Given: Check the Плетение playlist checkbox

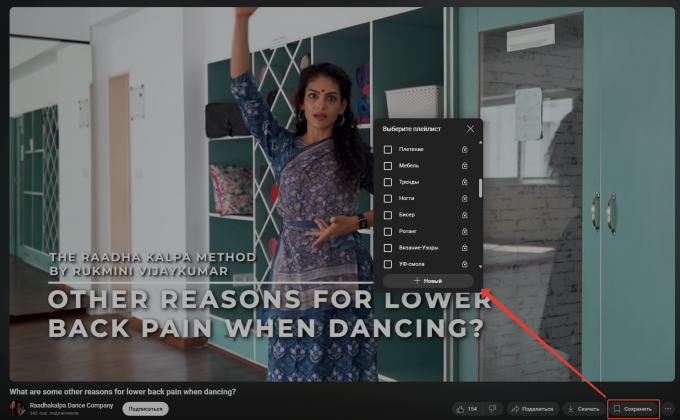Looking at the screenshot, I should coord(388,150).
